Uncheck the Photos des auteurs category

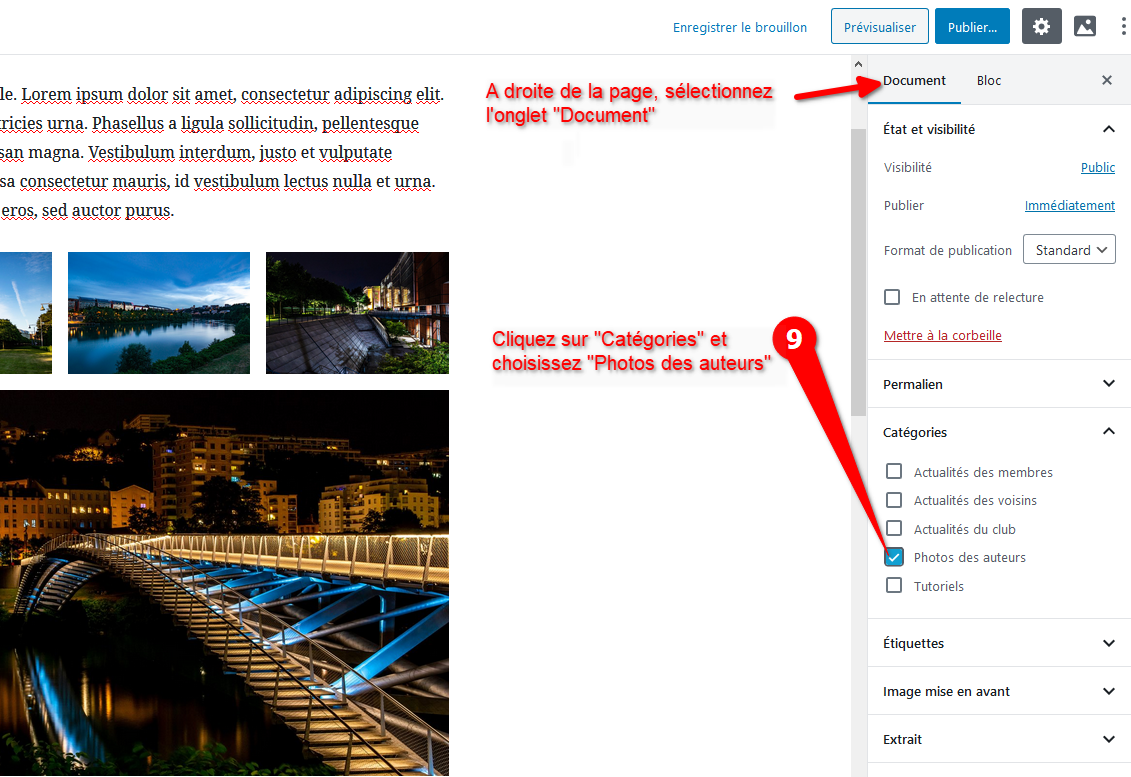[894, 557]
